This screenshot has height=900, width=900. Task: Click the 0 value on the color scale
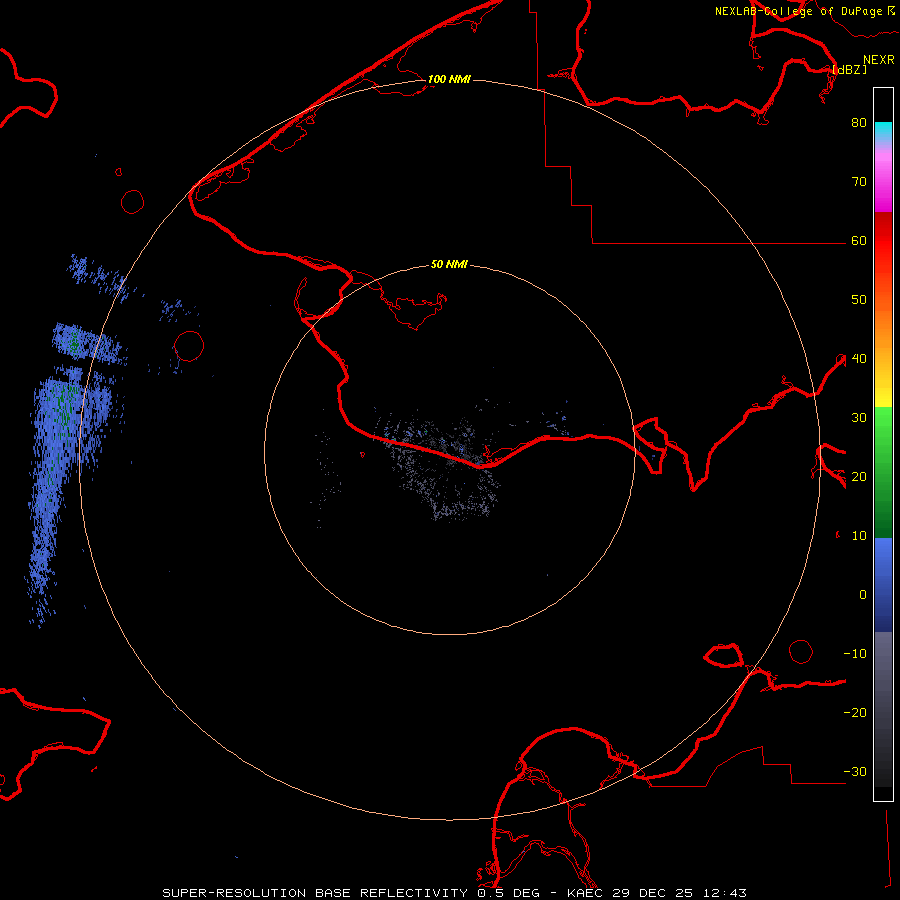[863, 595]
